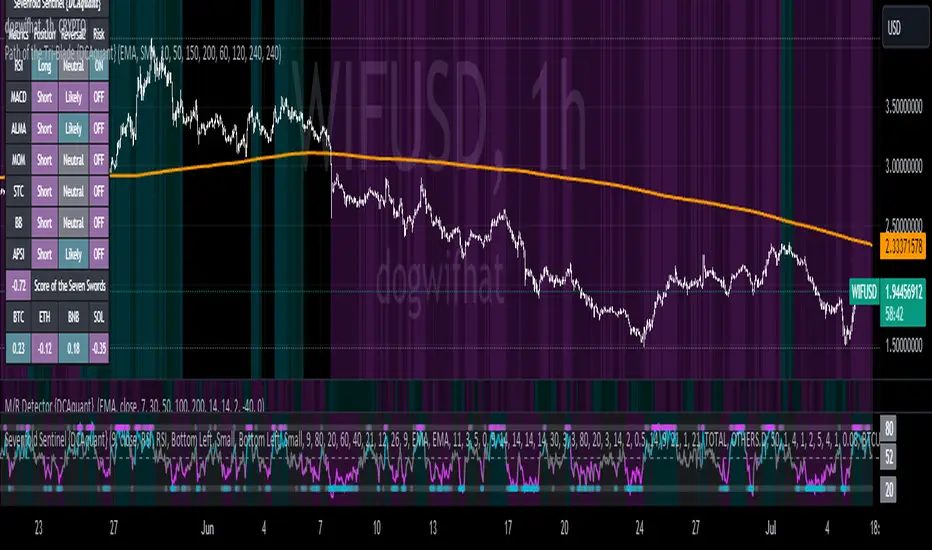Click the Short cell in ALMA row
The image size is (932, 550).
45,128
